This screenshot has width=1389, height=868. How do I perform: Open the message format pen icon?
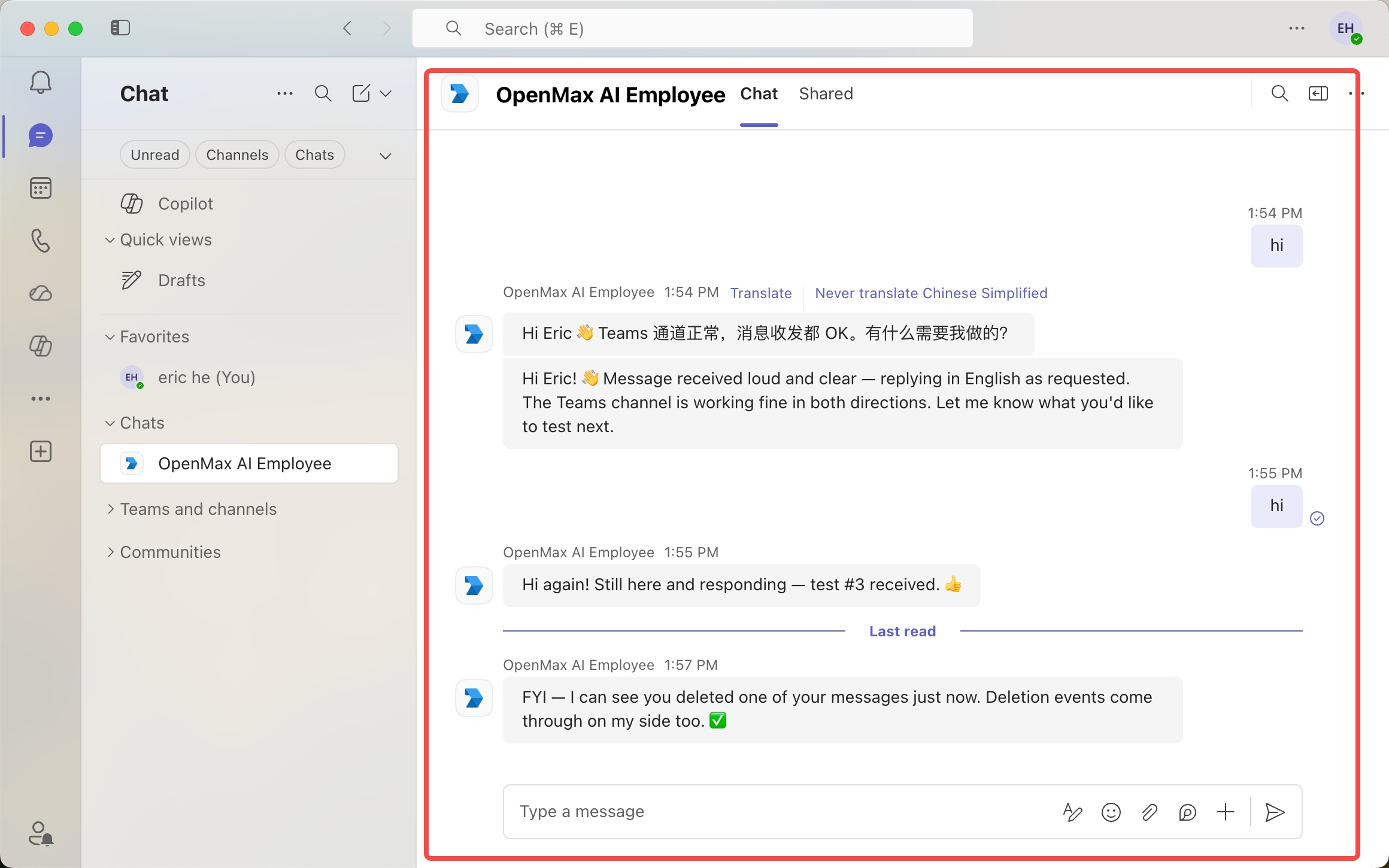(1072, 812)
